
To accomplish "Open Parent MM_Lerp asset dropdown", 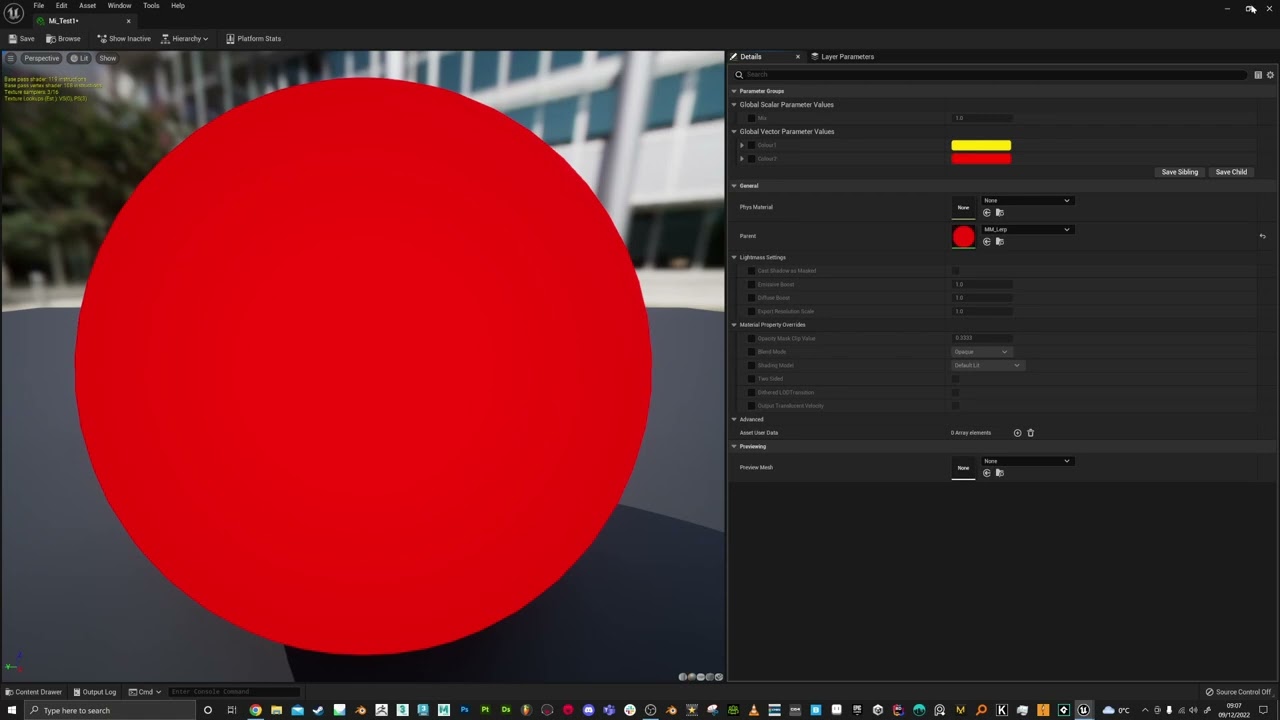I will tap(1026, 229).
